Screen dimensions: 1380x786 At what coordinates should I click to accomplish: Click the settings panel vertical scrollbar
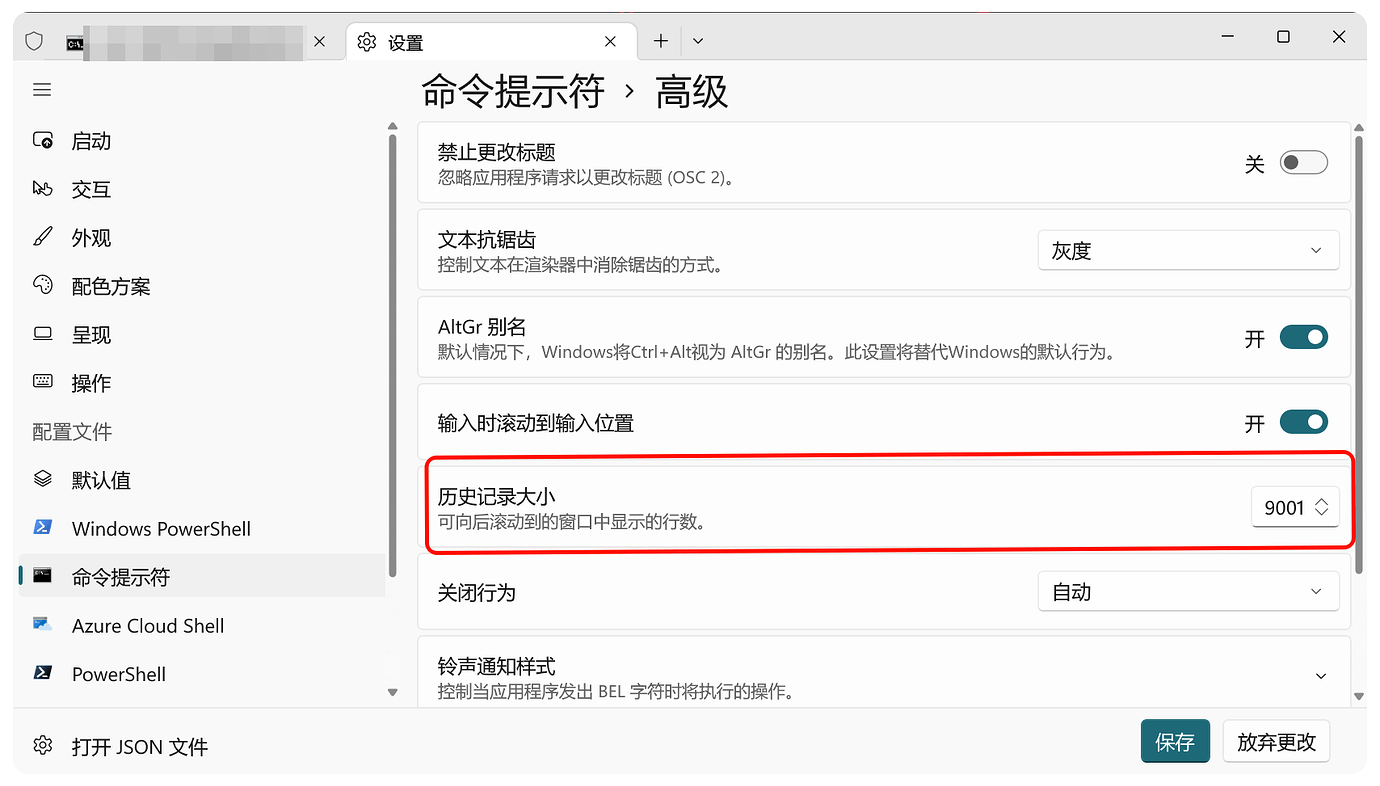click(1358, 355)
